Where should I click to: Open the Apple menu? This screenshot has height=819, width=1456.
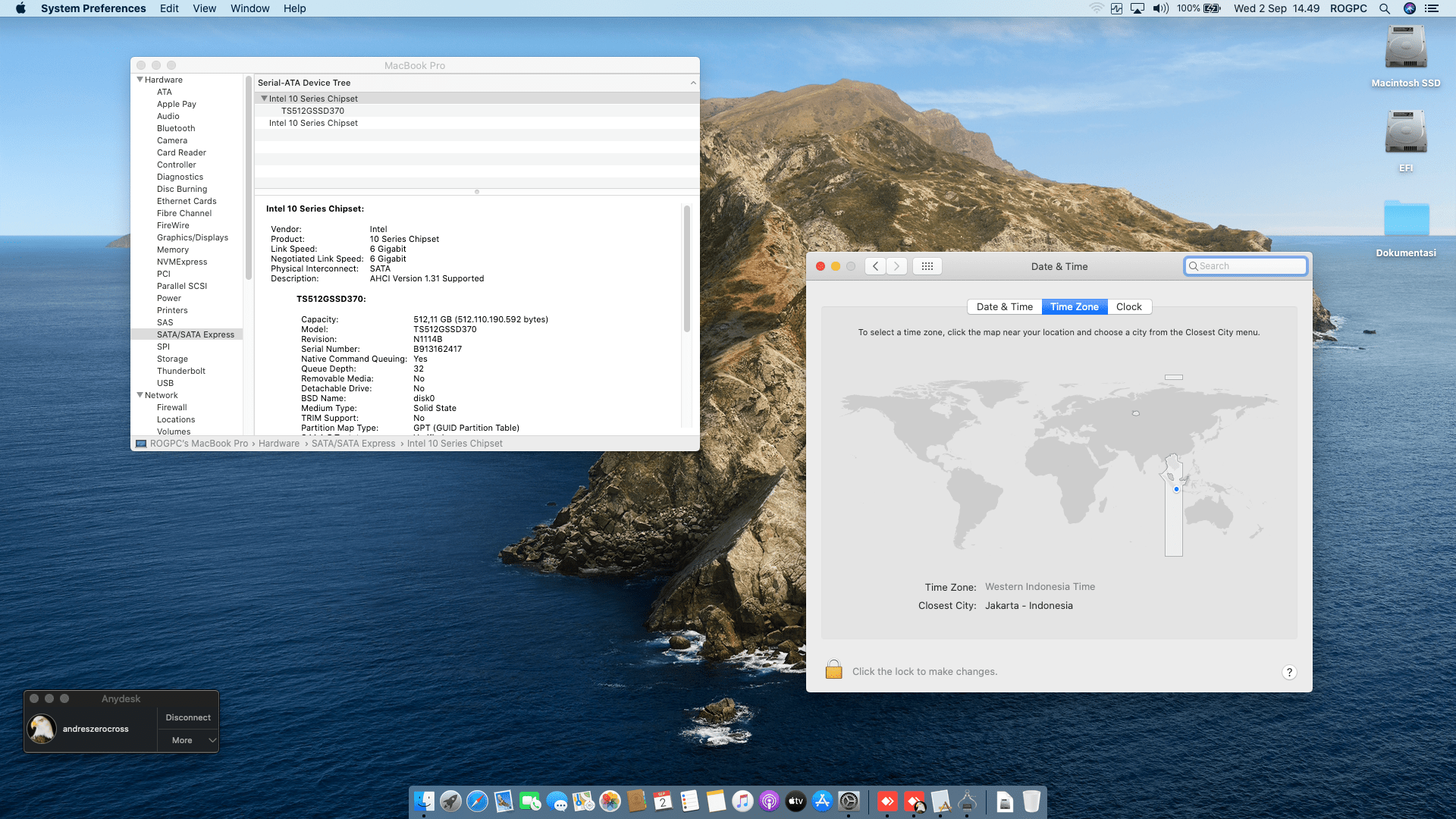click(x=20, y=8)
